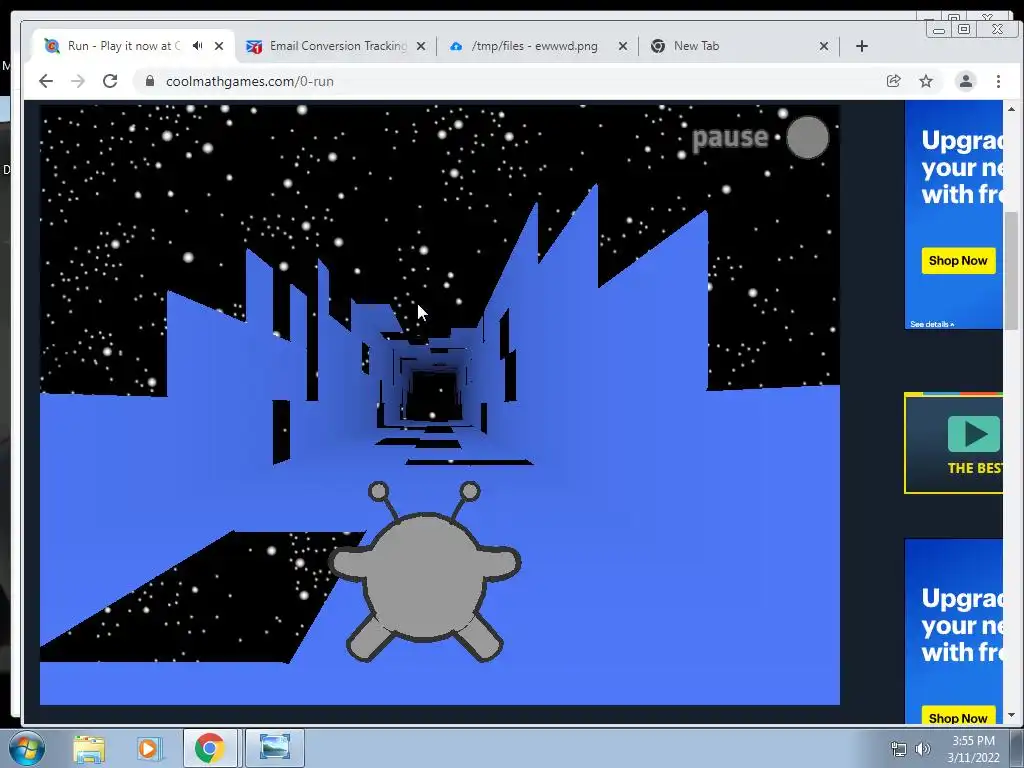Click the page scrollbar down arrow

1012,715
